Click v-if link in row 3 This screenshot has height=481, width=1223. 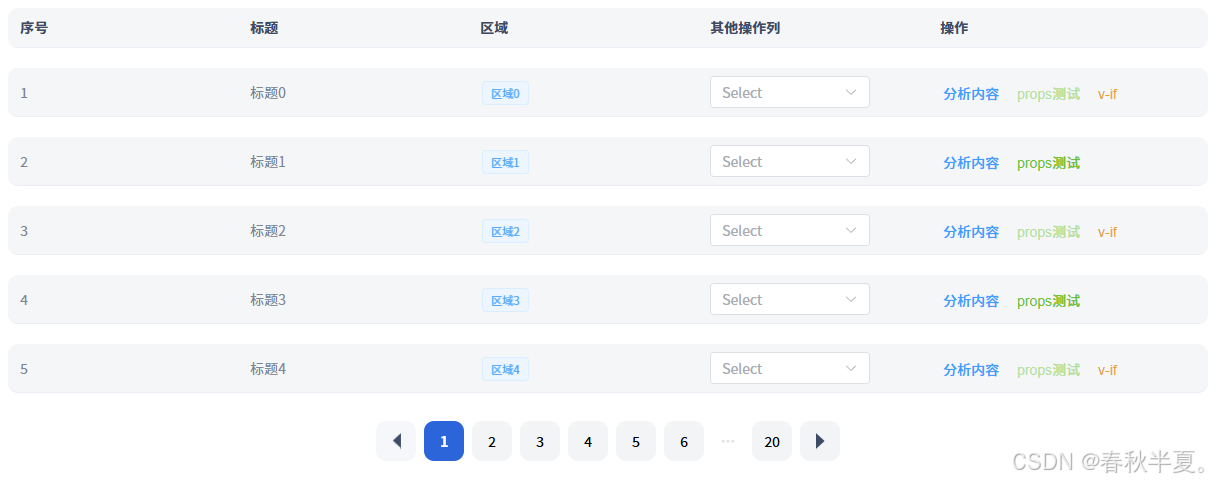pyautogui.click(x=1107, y=232)
